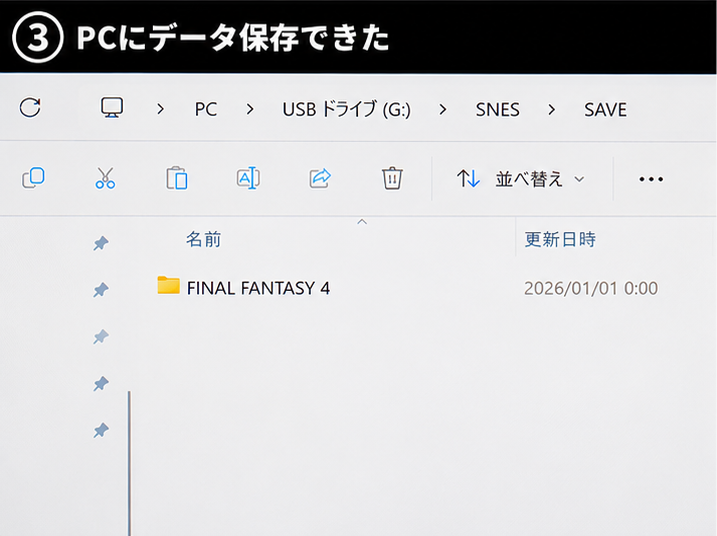Click the date 2026/01/01 0:00
Image resolution: width=717 pixels, height=536 pixels.
[591, 288]
